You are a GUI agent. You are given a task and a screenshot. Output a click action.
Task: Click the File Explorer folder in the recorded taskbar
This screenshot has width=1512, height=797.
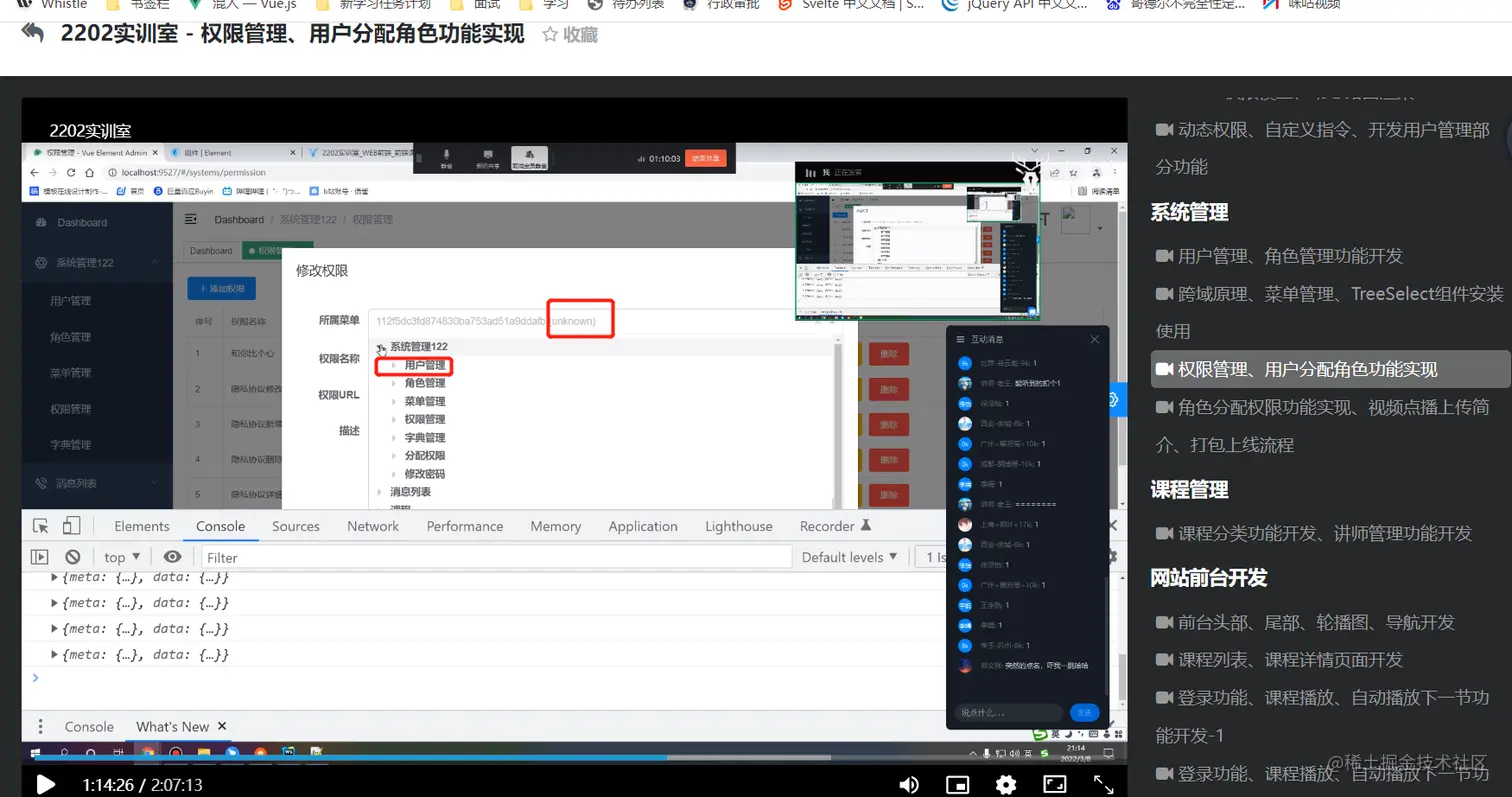204,752
